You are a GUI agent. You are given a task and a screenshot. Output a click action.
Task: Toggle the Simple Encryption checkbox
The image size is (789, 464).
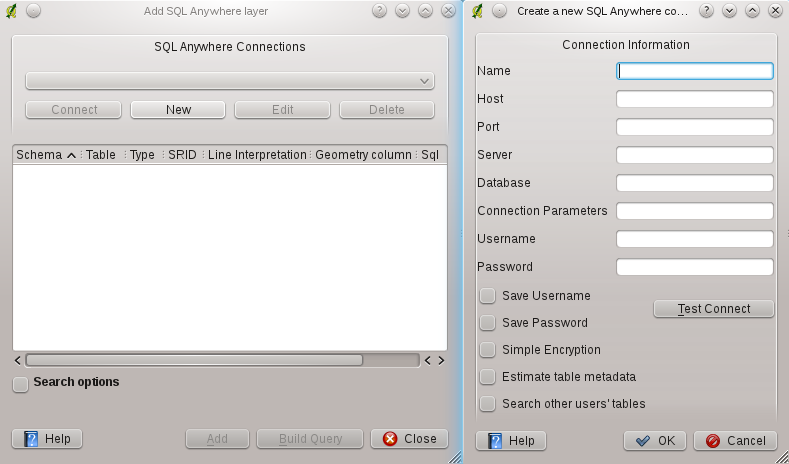coord(488,350)
